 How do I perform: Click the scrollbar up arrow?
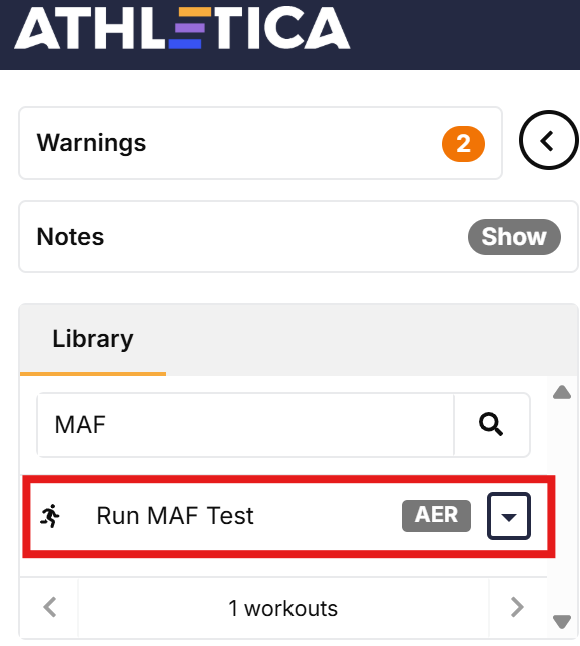562,392
